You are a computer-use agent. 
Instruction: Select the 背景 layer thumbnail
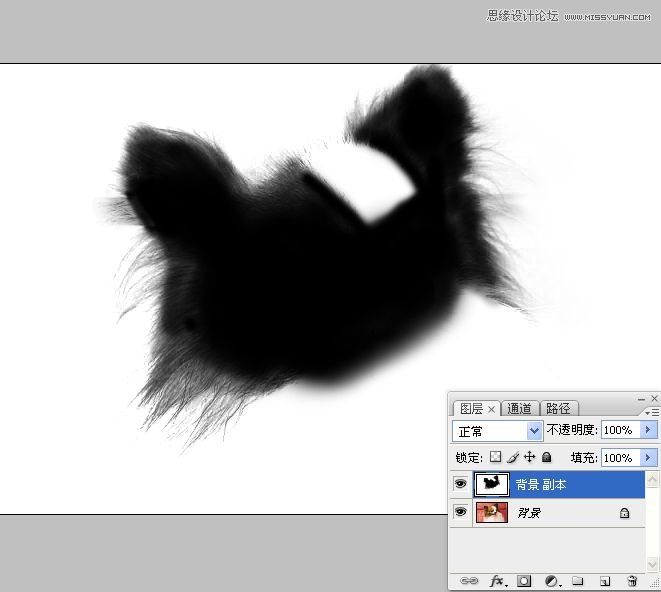[492, 512]
